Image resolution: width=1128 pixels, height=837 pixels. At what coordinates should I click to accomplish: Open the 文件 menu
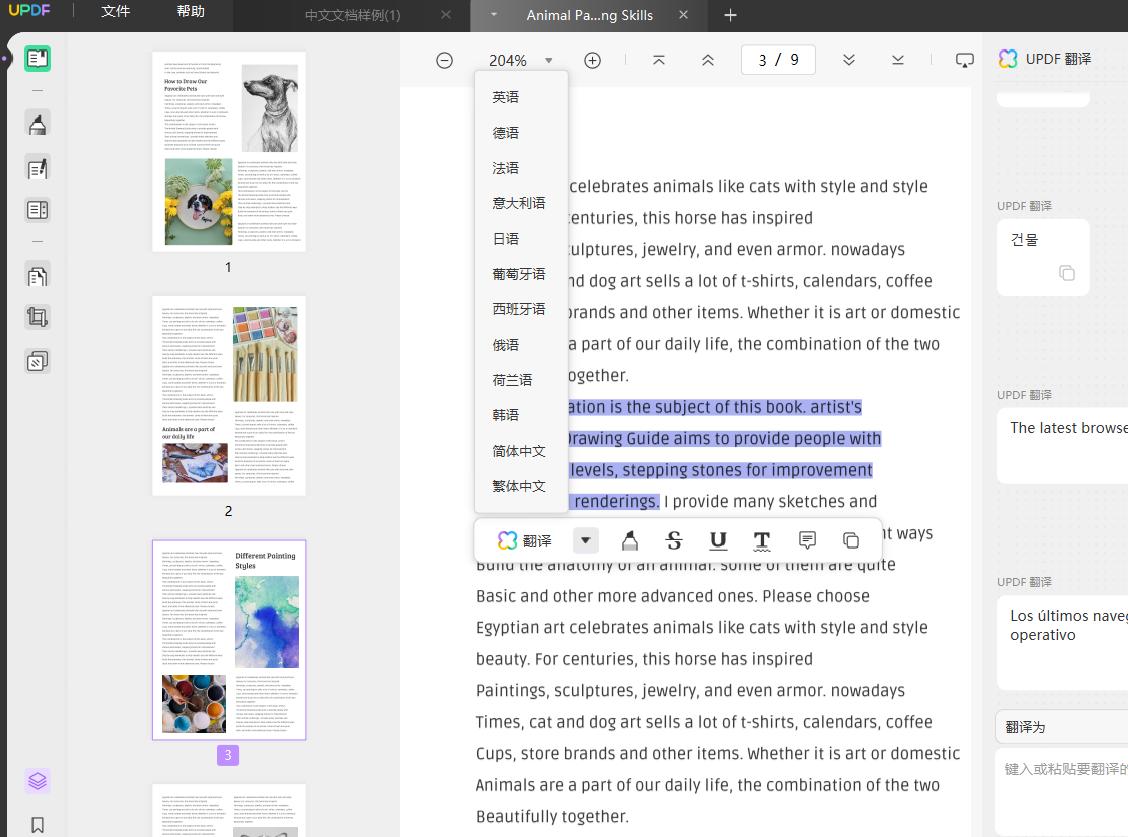[x=116, y=12]
